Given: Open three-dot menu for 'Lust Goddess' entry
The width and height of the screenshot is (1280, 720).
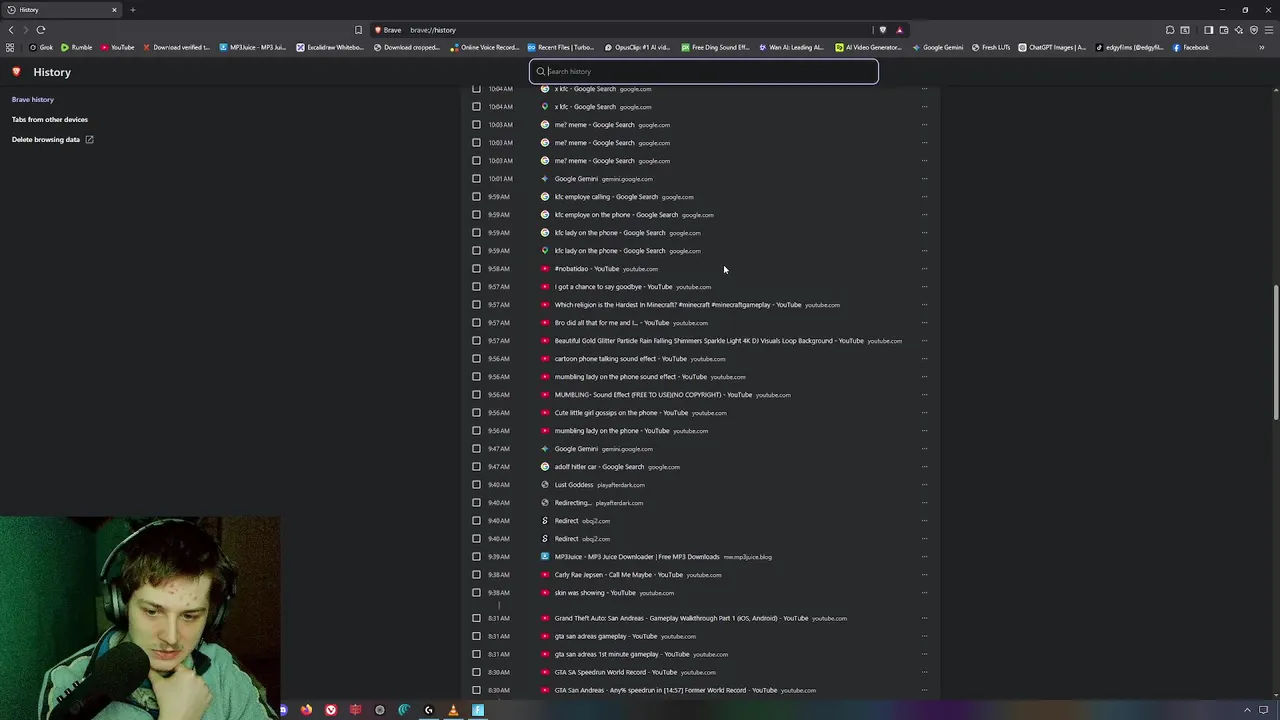Looking at the screenshot, I should click(924, 485).
